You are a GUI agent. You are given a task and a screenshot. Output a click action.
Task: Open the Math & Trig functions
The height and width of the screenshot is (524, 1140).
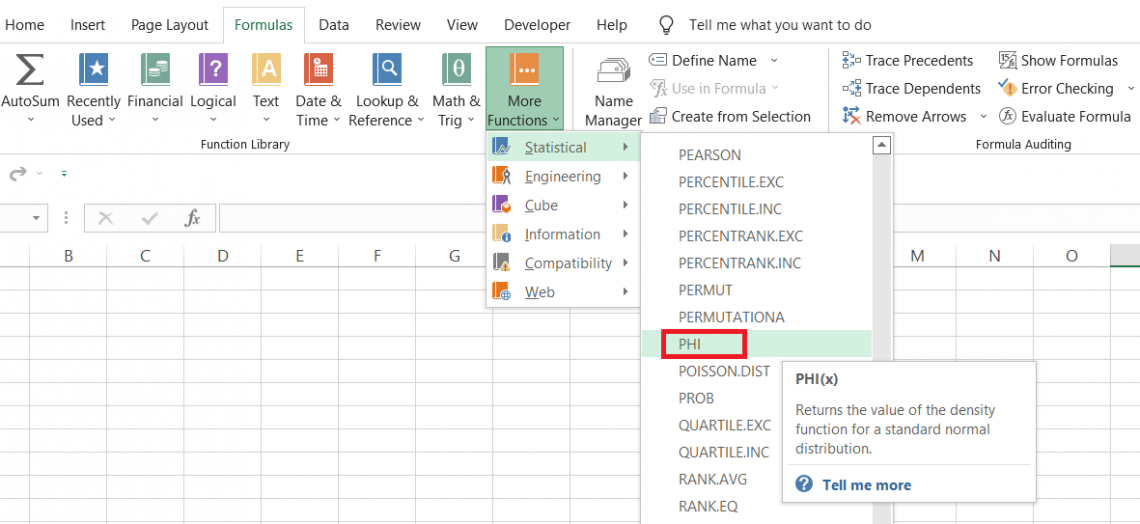point(456,70)
